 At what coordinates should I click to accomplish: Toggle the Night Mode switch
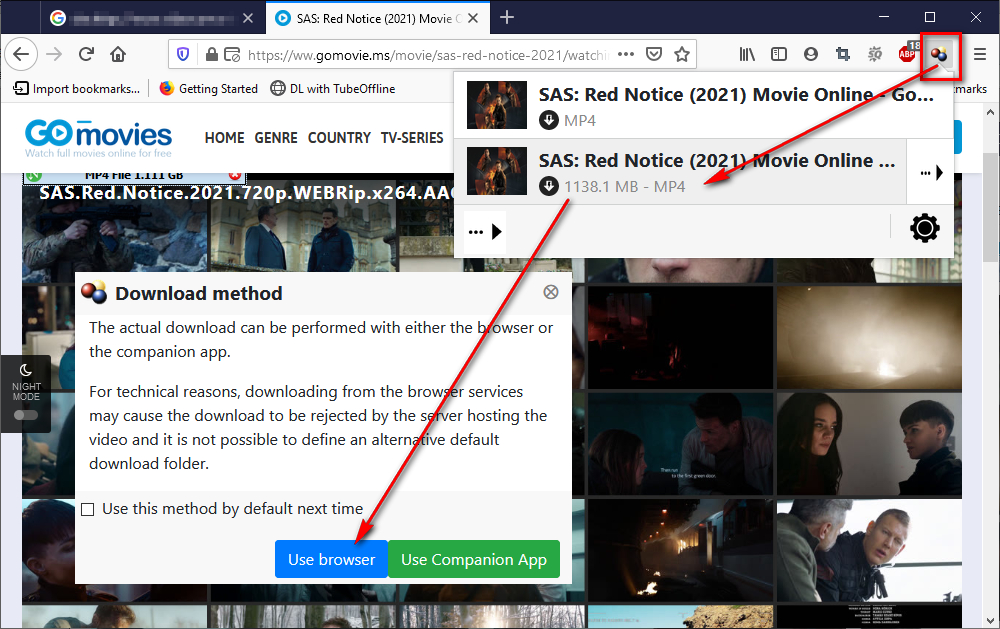26,415
